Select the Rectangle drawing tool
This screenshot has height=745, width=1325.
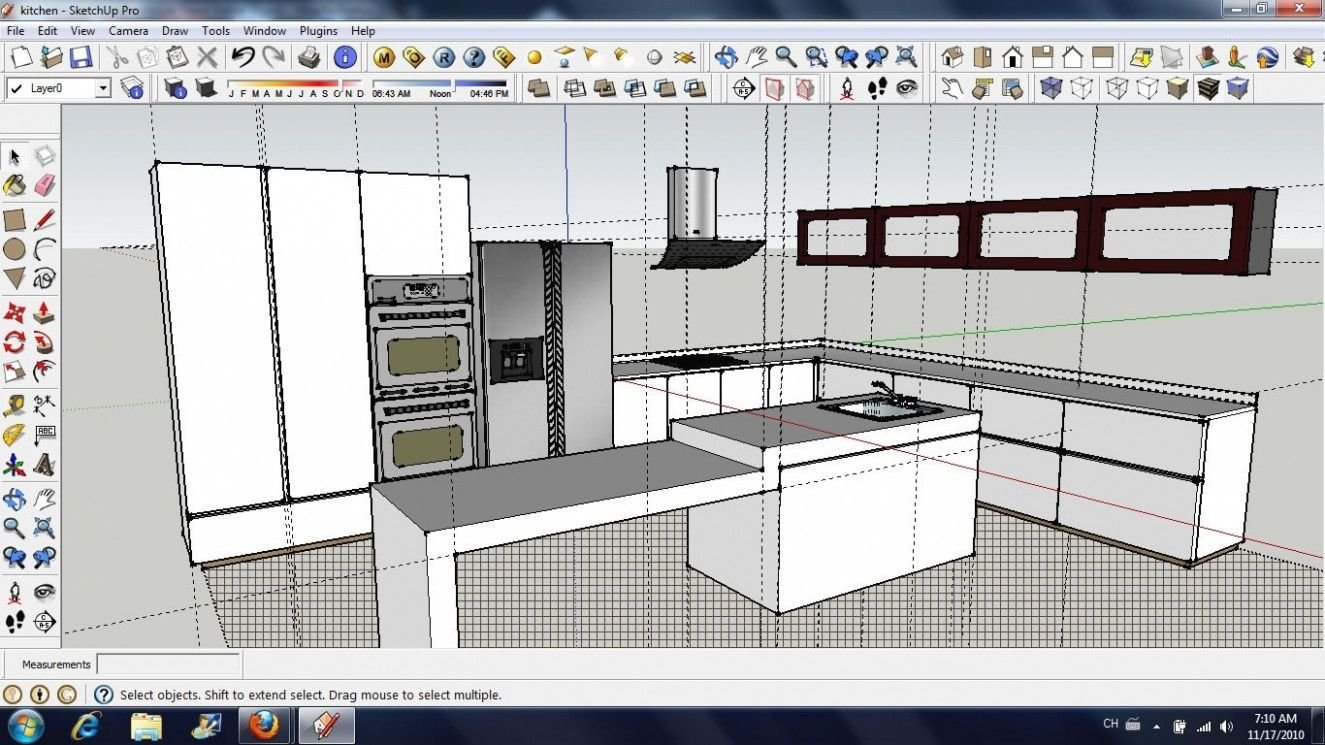coord(14,219)
